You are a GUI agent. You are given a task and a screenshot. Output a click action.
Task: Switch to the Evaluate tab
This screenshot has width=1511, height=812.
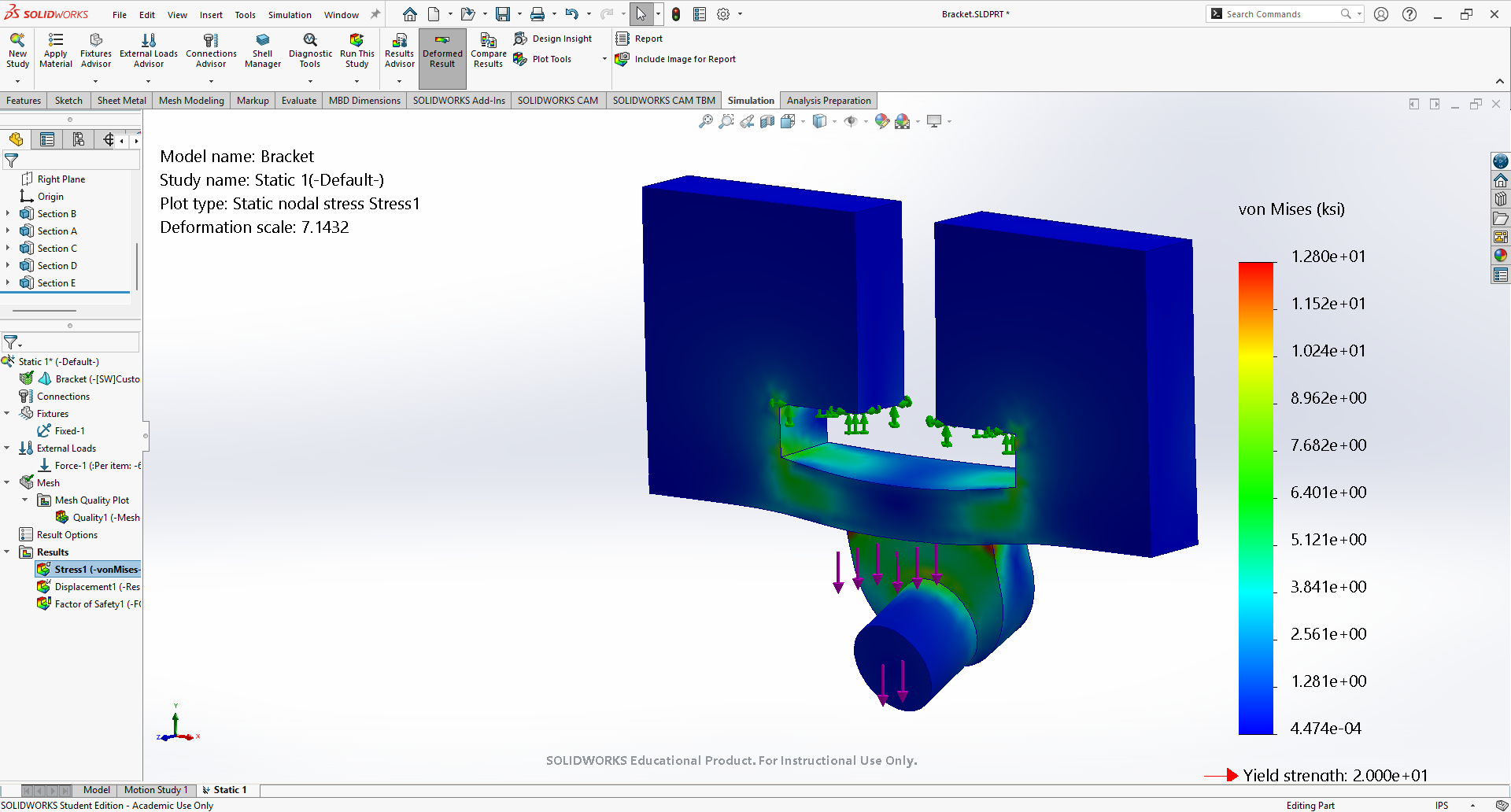point(299,101)
